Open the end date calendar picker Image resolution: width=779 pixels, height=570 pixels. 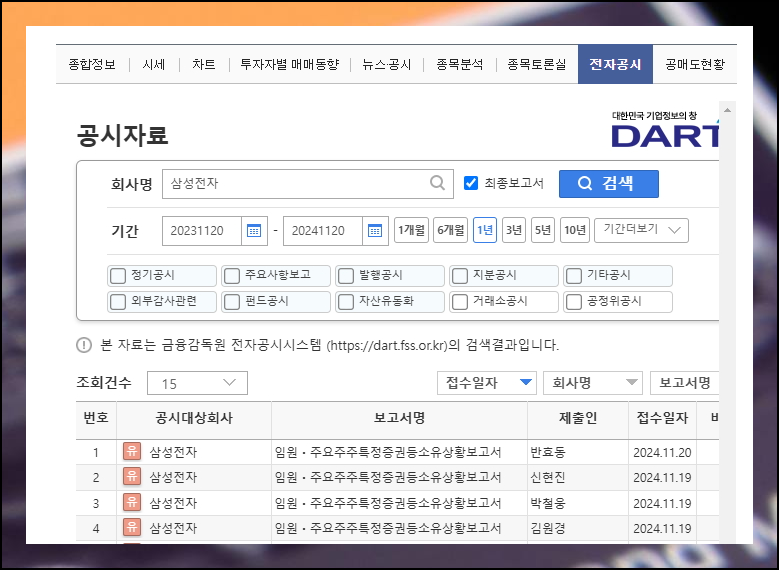click(x=375, y=231)
